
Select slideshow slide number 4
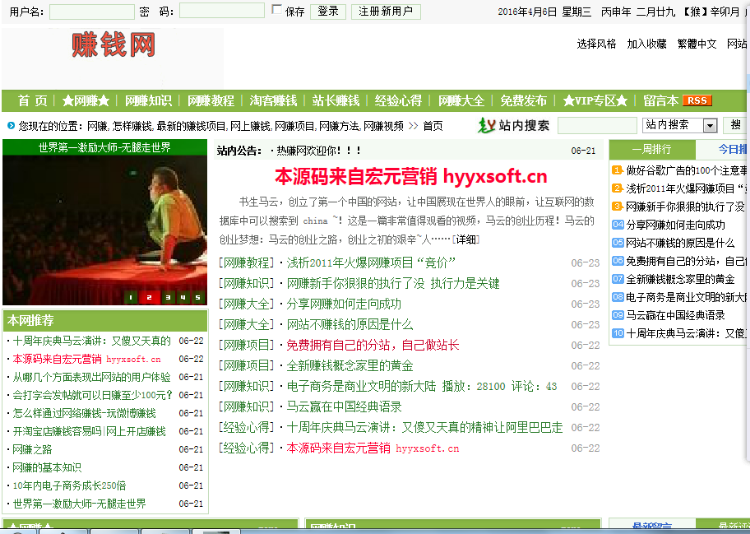pyautogui.click(x=183, y=297)
